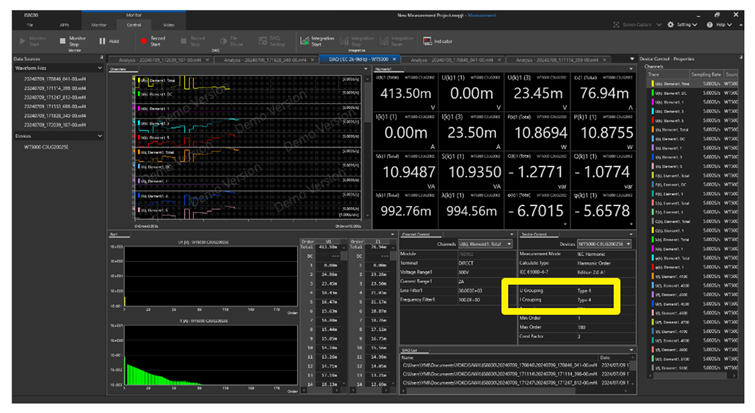The height and width of the screenshot is (413, 755).
Task: Open the Numeric panel options arrow
Action: click(631, 69)
